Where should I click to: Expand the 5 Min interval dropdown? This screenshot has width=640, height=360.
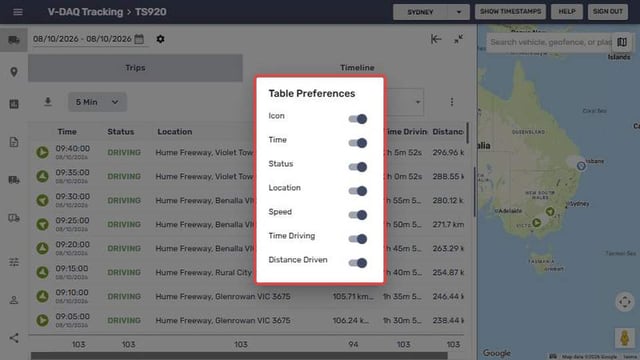(97, 102)
